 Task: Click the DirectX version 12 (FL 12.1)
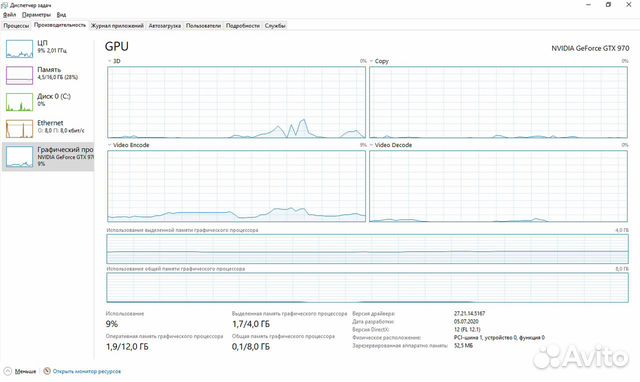click(x=467, y=329)
